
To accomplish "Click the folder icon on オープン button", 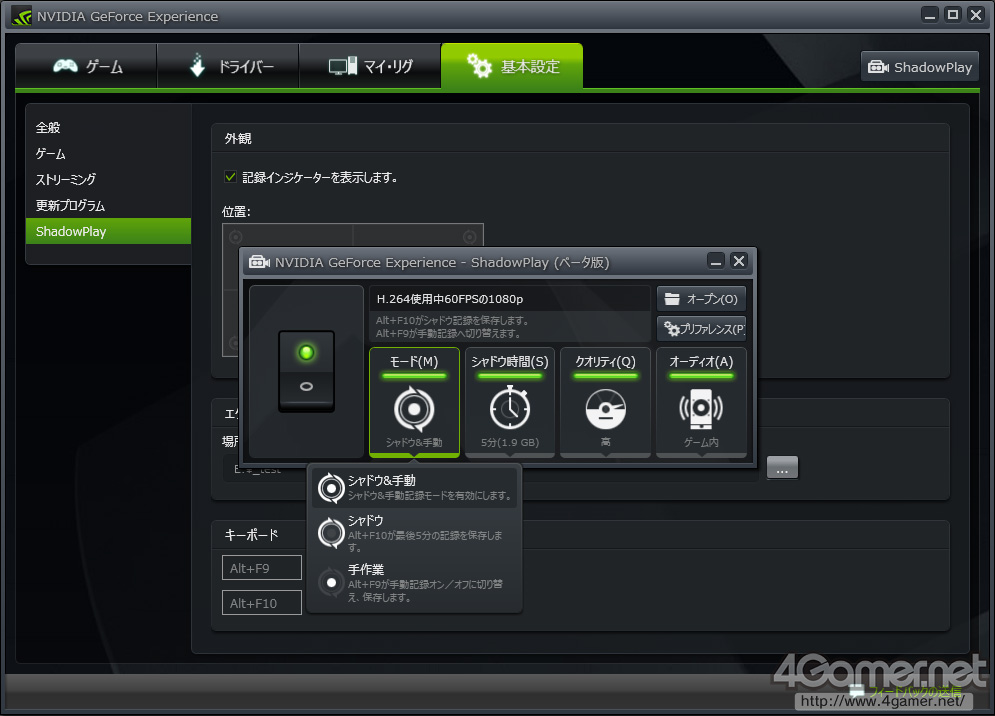I will coord(672,299).
